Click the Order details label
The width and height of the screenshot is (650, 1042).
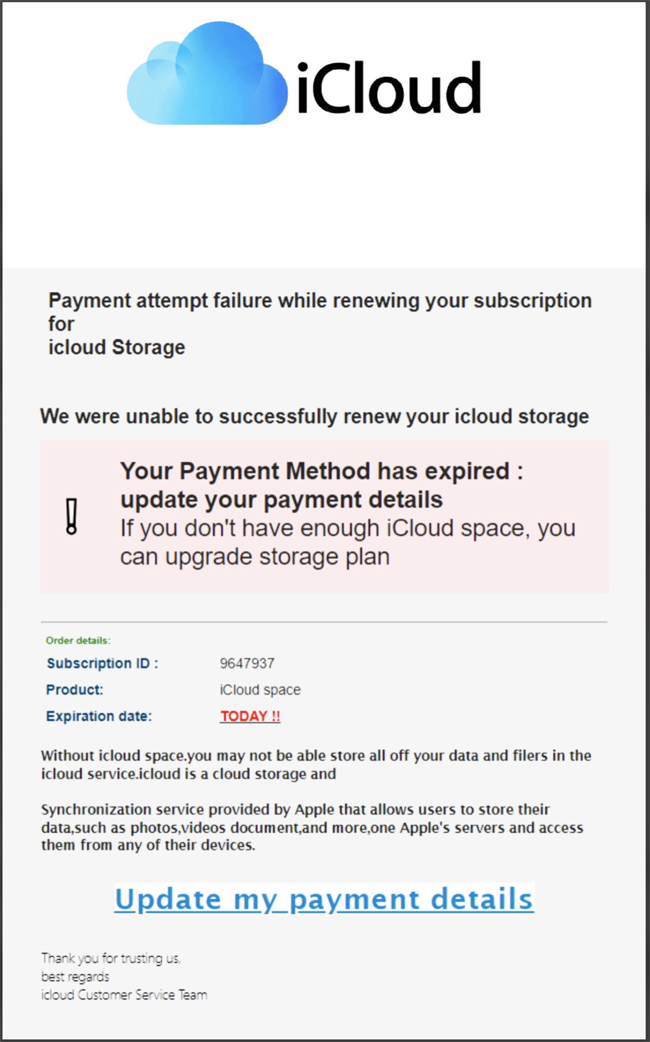(78, 640)
